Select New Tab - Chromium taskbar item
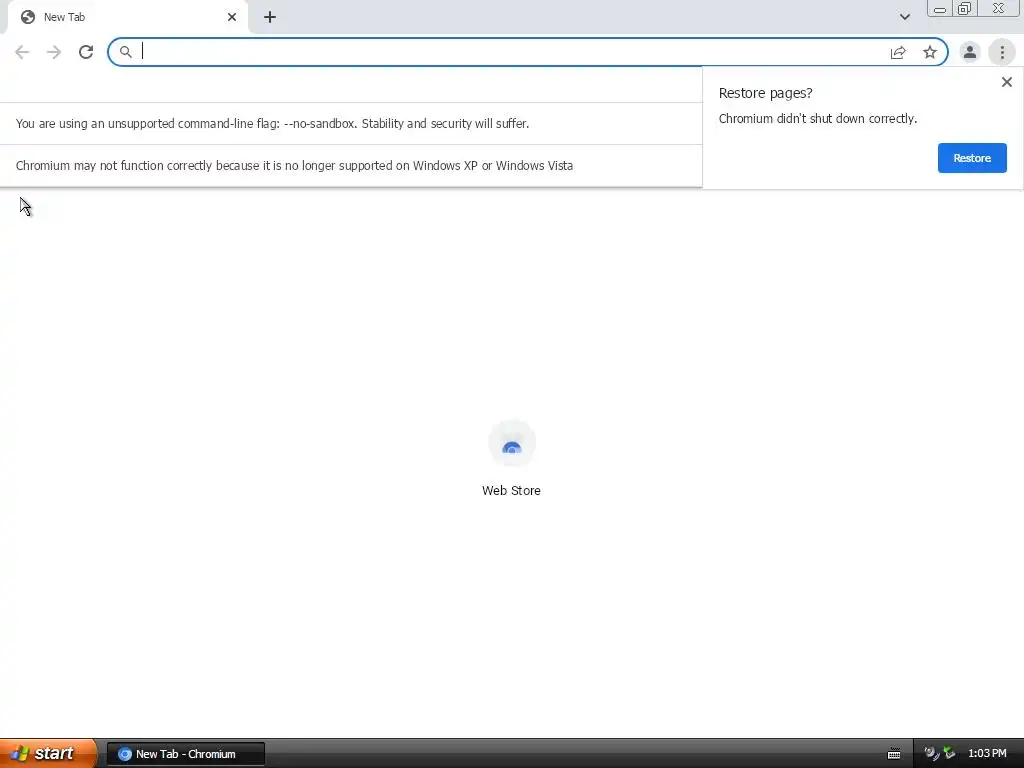Image resolution: width=1024 pixels, height=768 pixels. [x=185, y=754]
